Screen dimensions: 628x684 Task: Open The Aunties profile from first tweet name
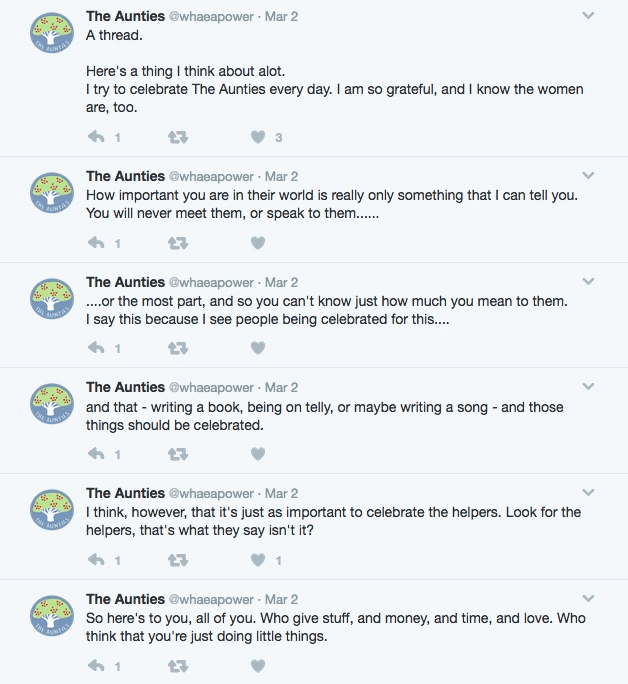click(125, 16)
